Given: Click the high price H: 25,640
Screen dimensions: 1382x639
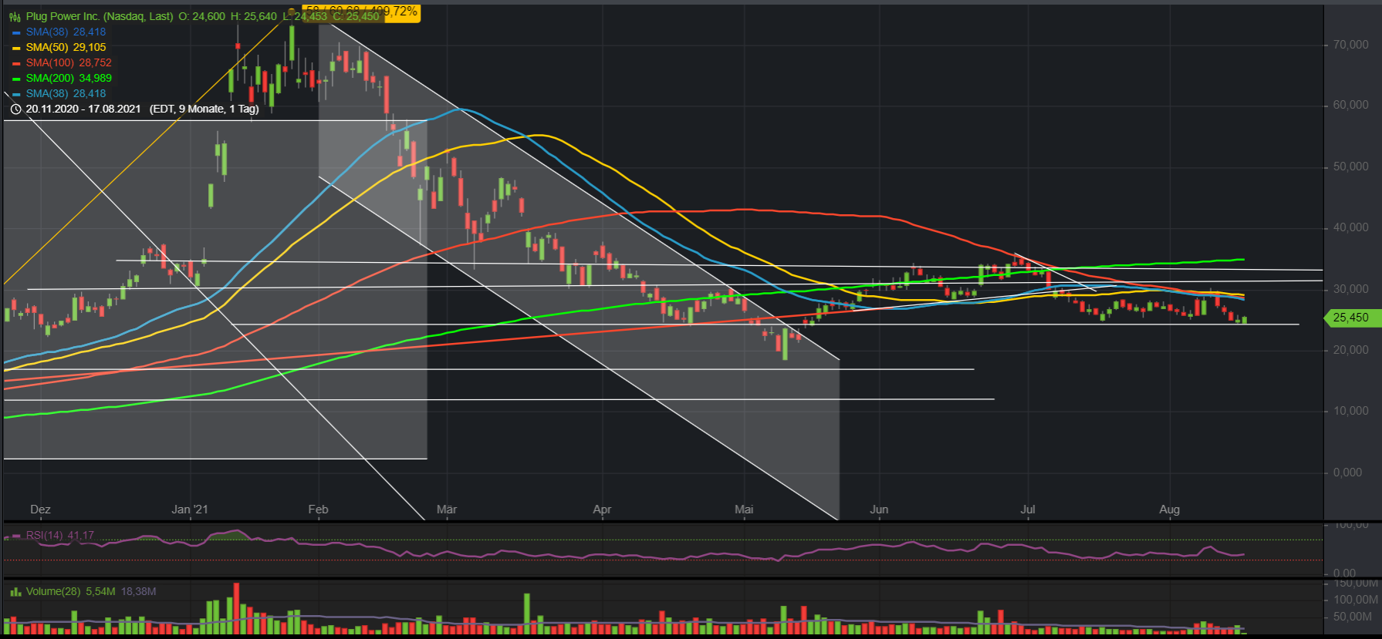Looking at the screenshot, I should (x=254, y=16).
